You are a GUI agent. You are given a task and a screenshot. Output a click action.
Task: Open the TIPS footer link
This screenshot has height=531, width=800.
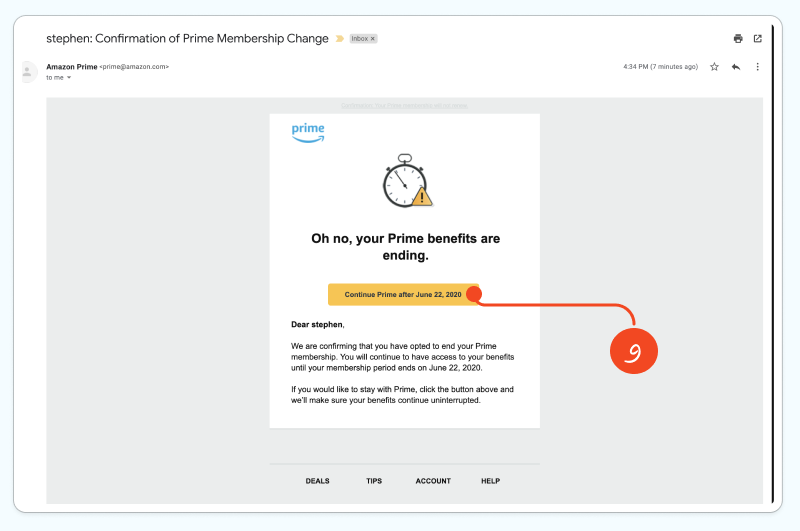coord(374,481)
